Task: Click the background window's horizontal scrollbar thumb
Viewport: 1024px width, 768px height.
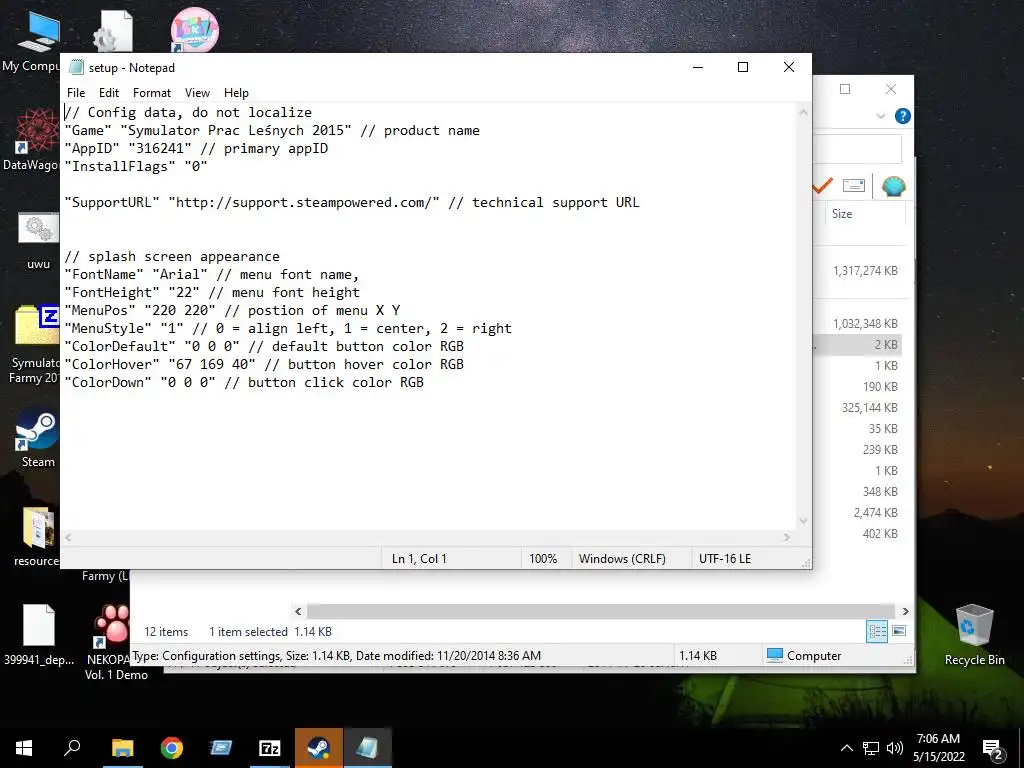Action: pyautogui.click(x=601, y=611)
